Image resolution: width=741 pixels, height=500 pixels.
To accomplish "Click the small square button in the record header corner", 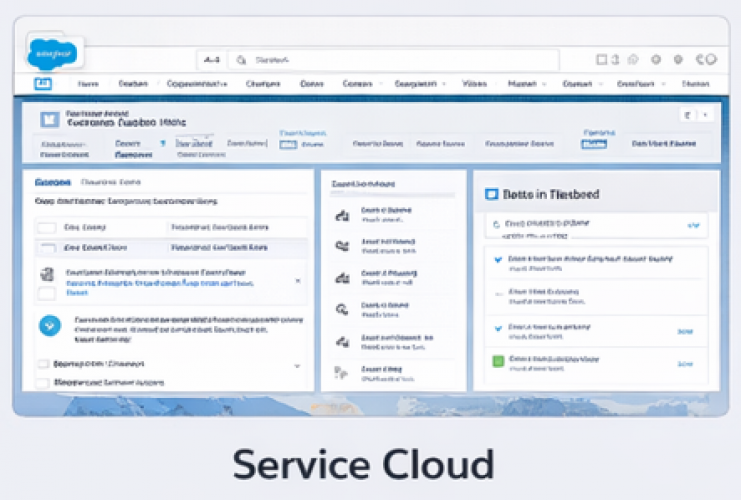I will click(688, 115).
